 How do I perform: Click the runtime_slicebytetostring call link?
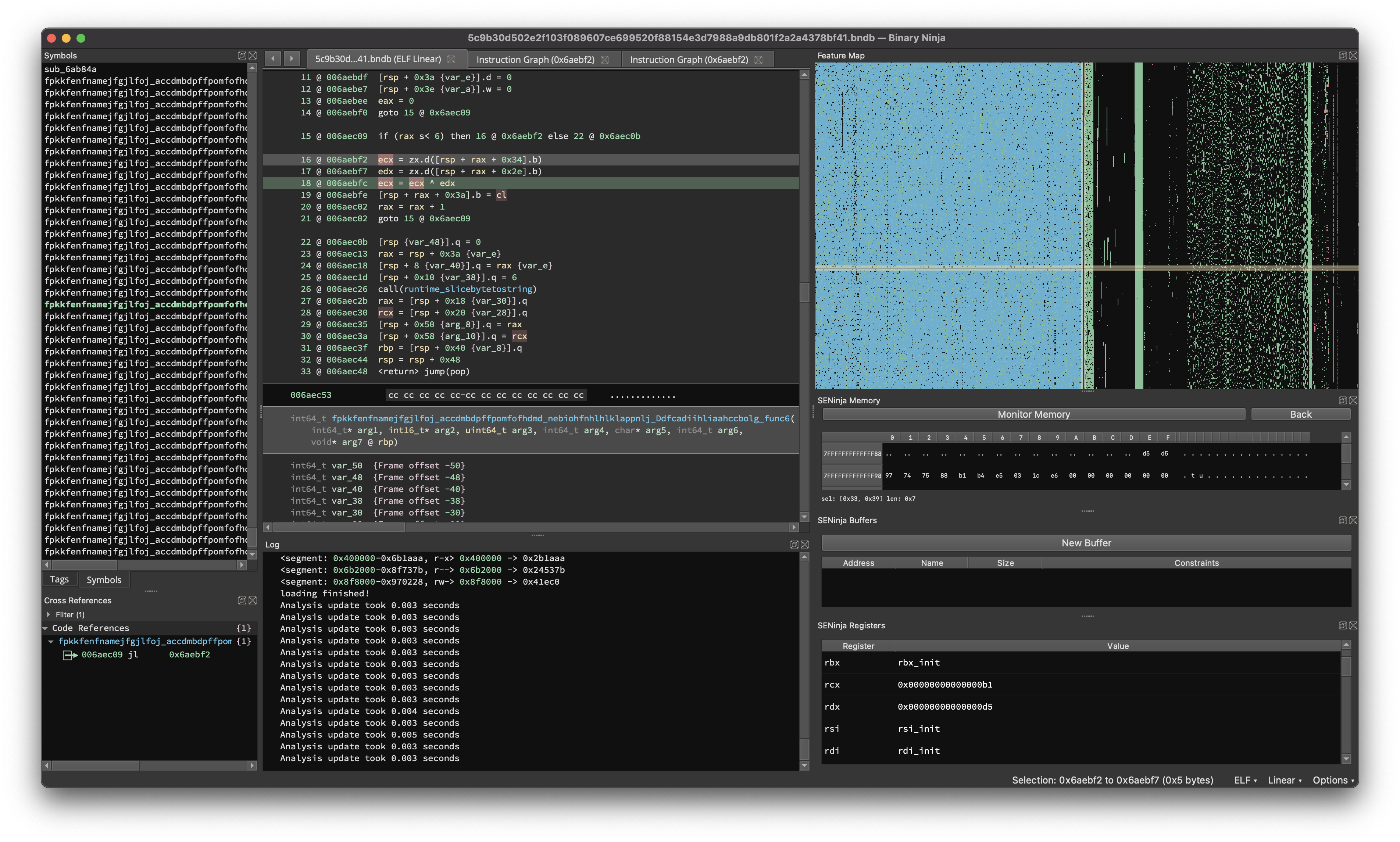click(467, 289)
